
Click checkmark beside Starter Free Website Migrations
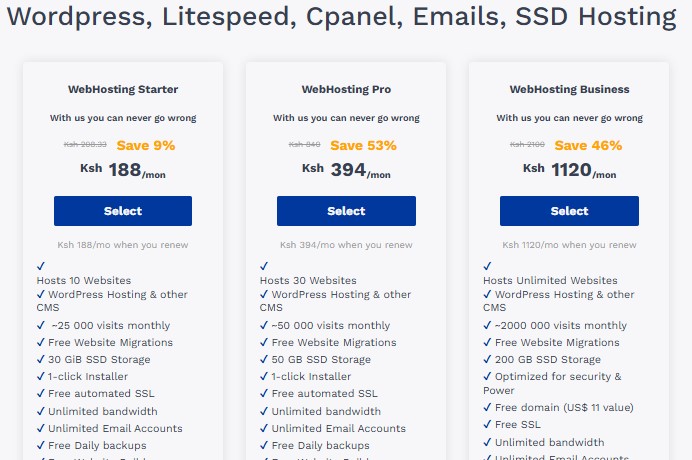click(40, 342)
